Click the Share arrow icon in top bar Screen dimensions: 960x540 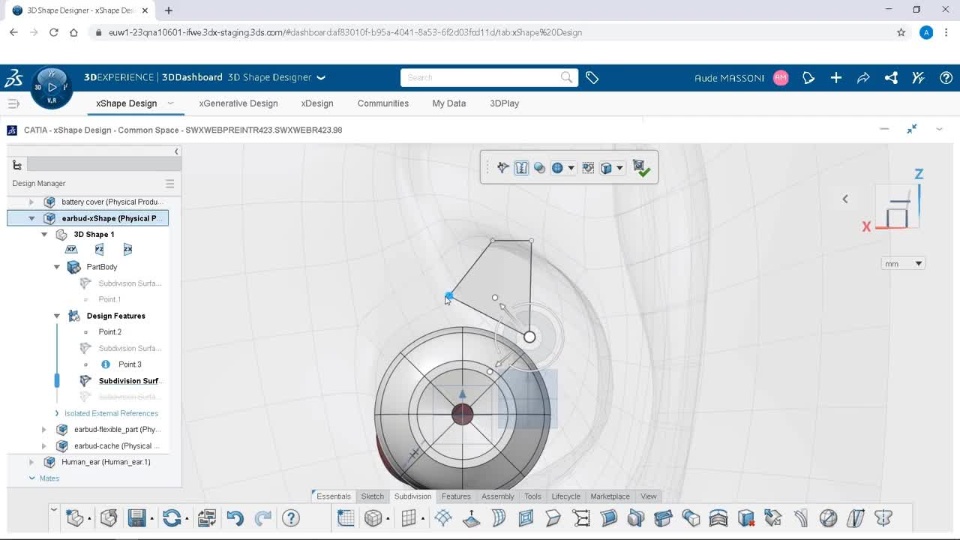coord(863,78)
